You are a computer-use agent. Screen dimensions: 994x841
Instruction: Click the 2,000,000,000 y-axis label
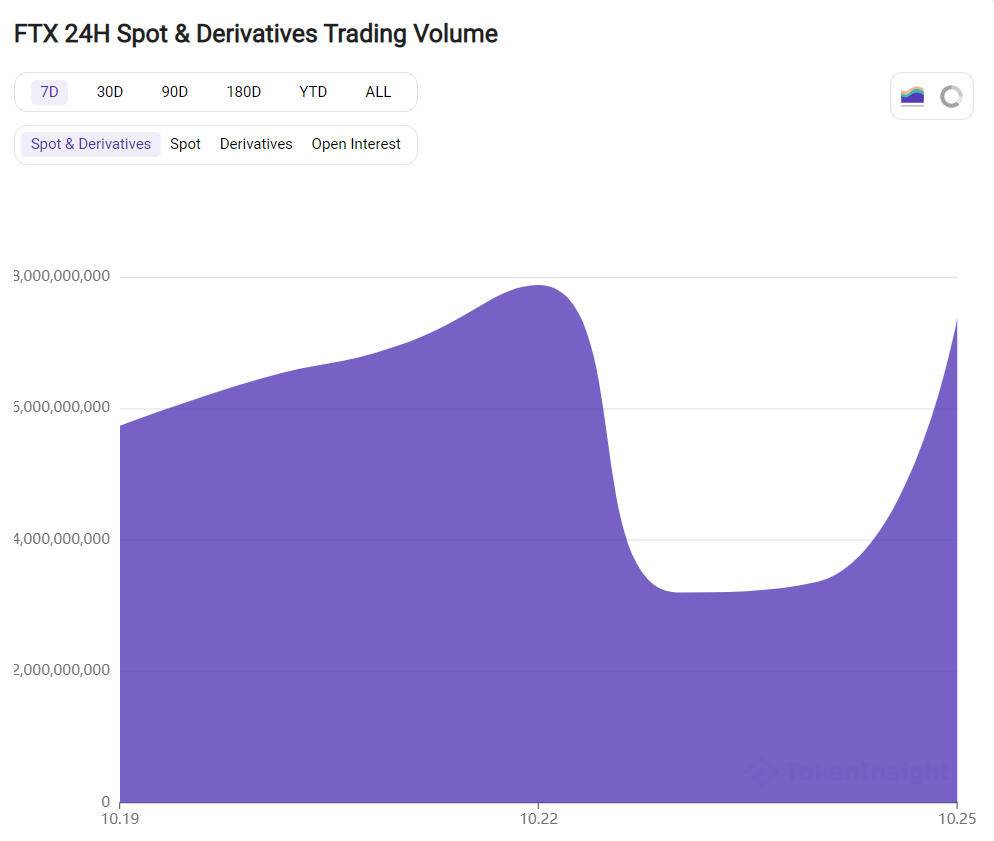[x=61, y=670]
